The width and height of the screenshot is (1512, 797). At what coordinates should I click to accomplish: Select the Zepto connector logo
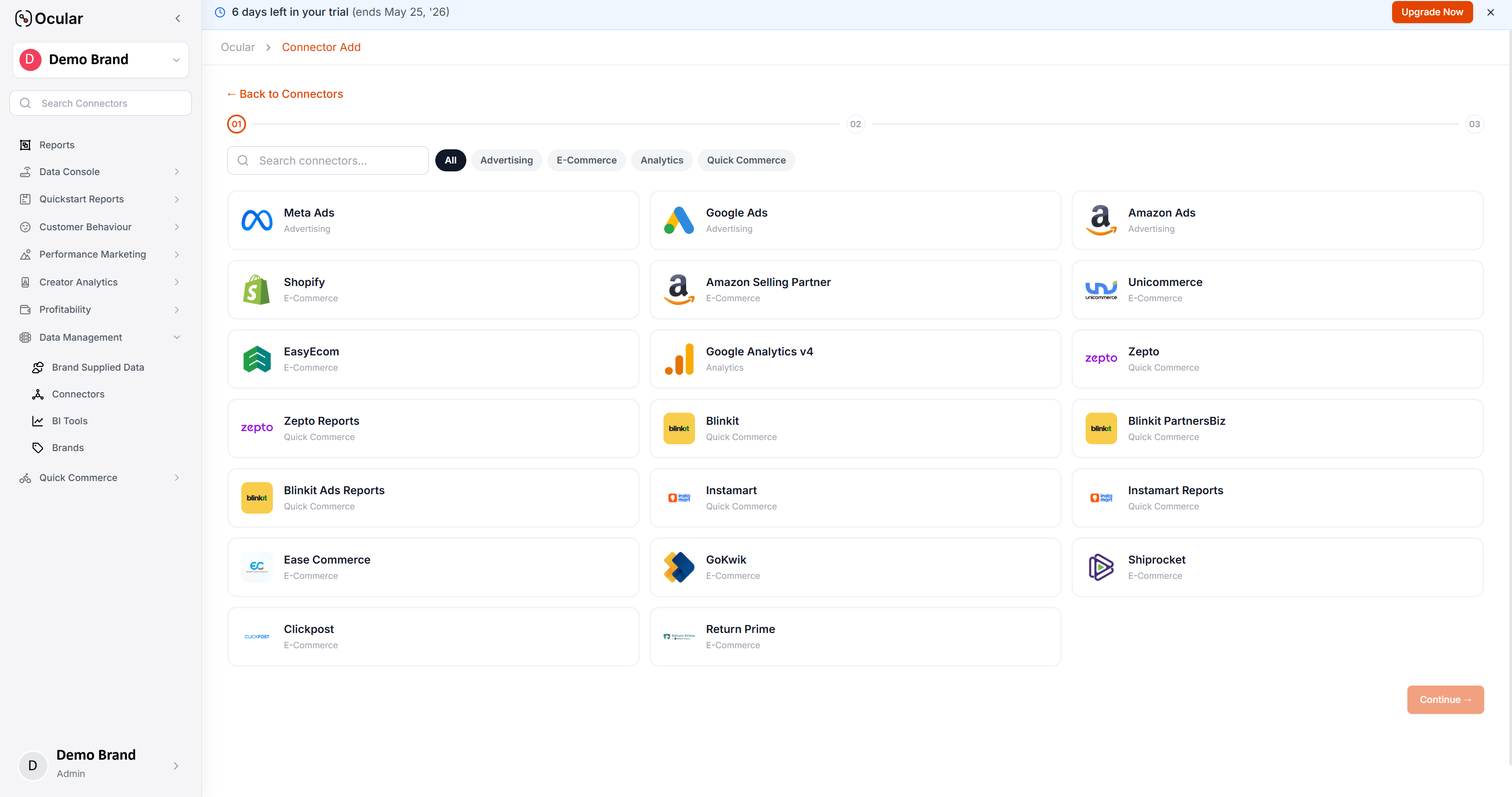click(x=1101, y=358)
